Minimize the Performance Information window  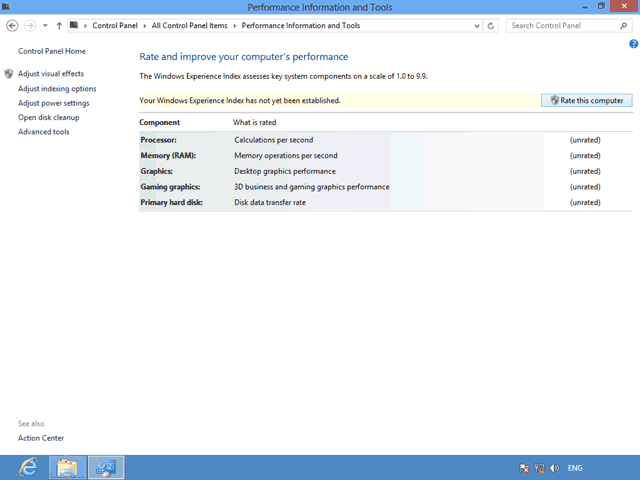tap(585, 7)
